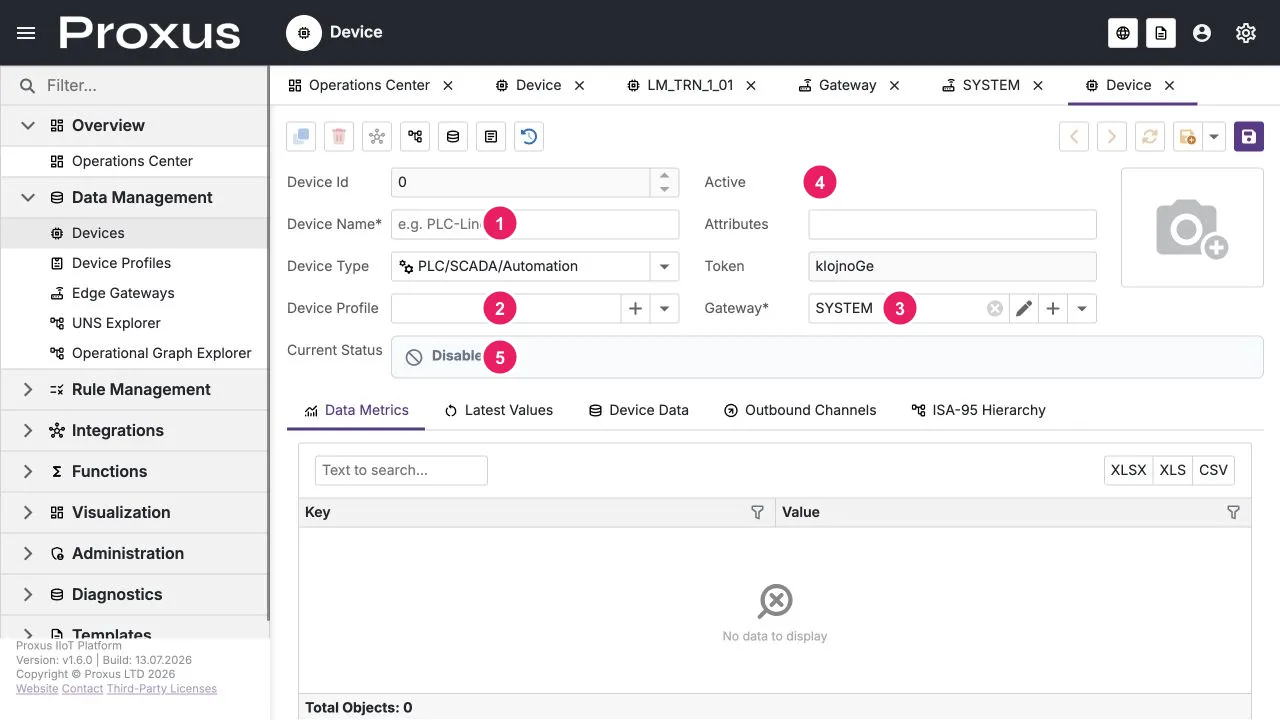Edit the SYSTEM gateway with pencil
The width and height of the screenshot is (1280, 720).
1024,309
